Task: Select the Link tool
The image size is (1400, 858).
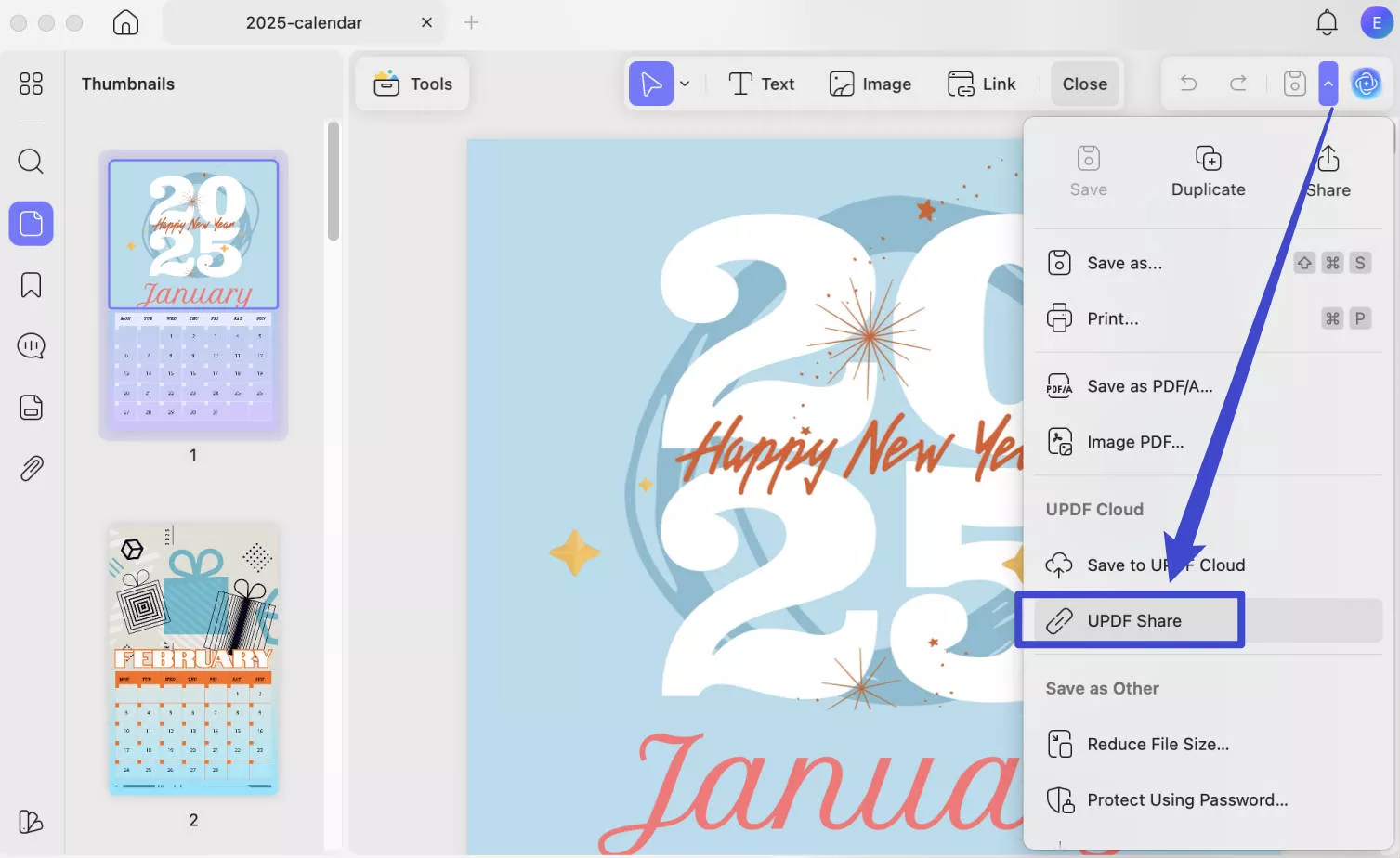Action: pos(982,84)
